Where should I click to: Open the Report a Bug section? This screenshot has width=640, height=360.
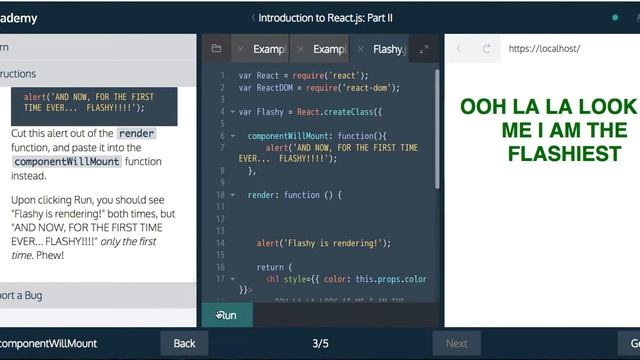[98, 295]
